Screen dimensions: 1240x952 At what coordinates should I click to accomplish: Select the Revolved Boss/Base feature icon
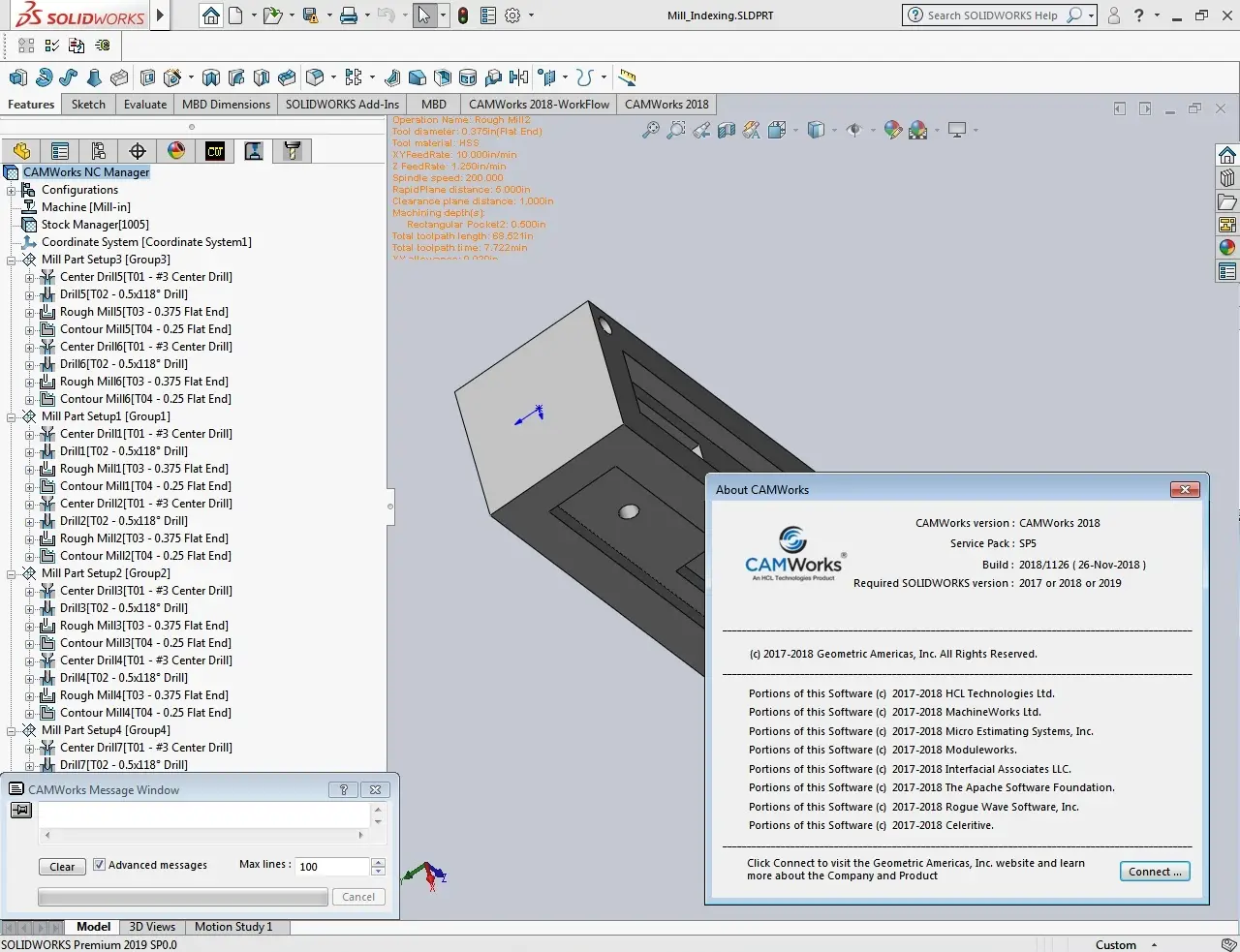pos(44,77)
